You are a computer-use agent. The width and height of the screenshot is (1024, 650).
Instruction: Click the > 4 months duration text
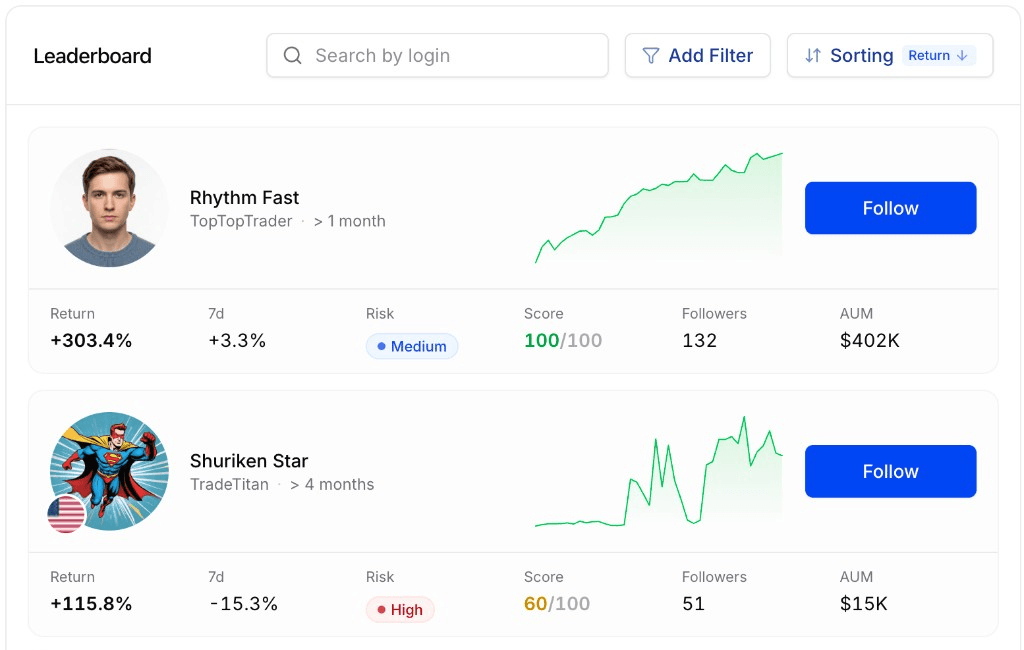[332, 484]
